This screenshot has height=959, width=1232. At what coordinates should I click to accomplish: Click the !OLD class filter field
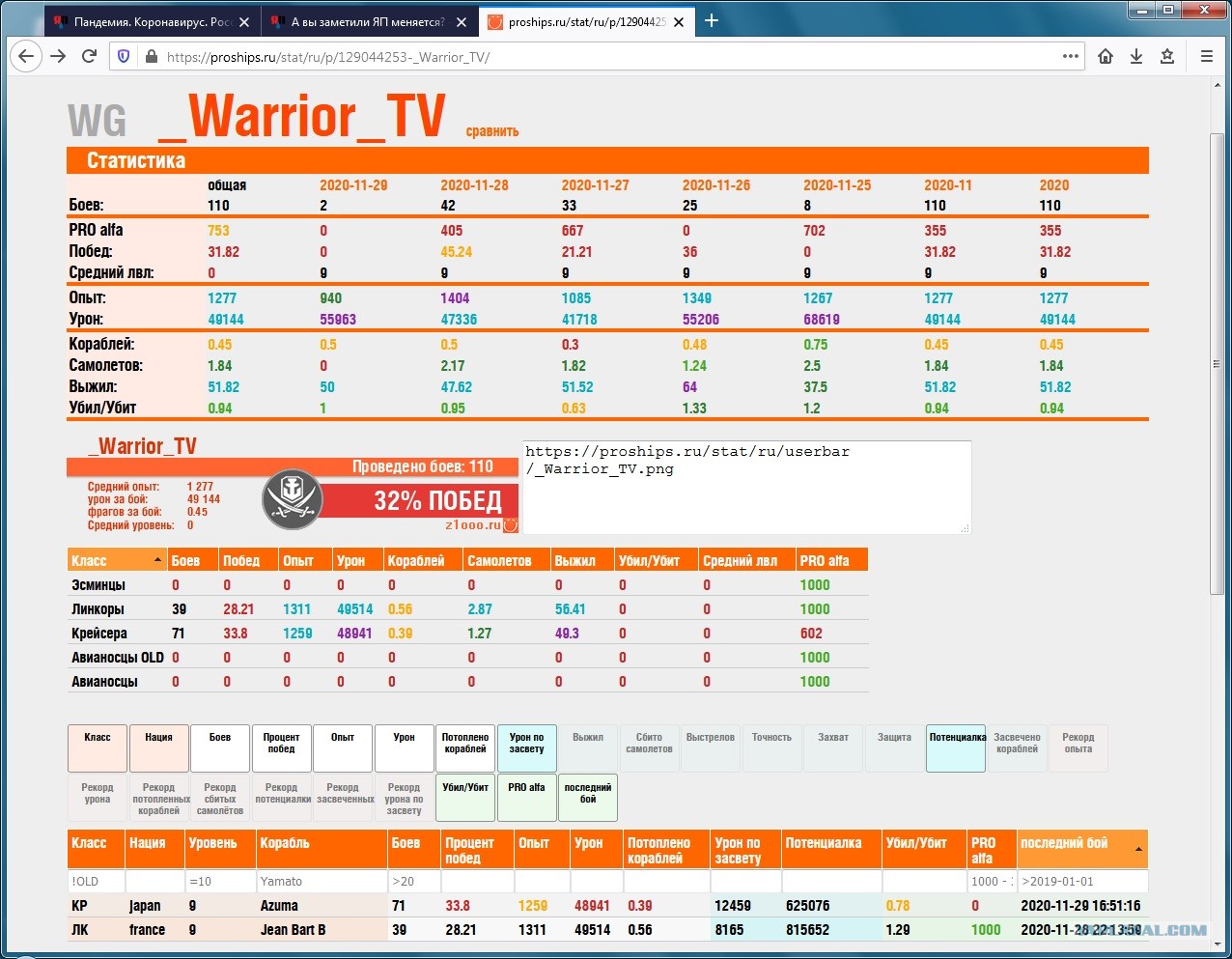pos(96,881)
